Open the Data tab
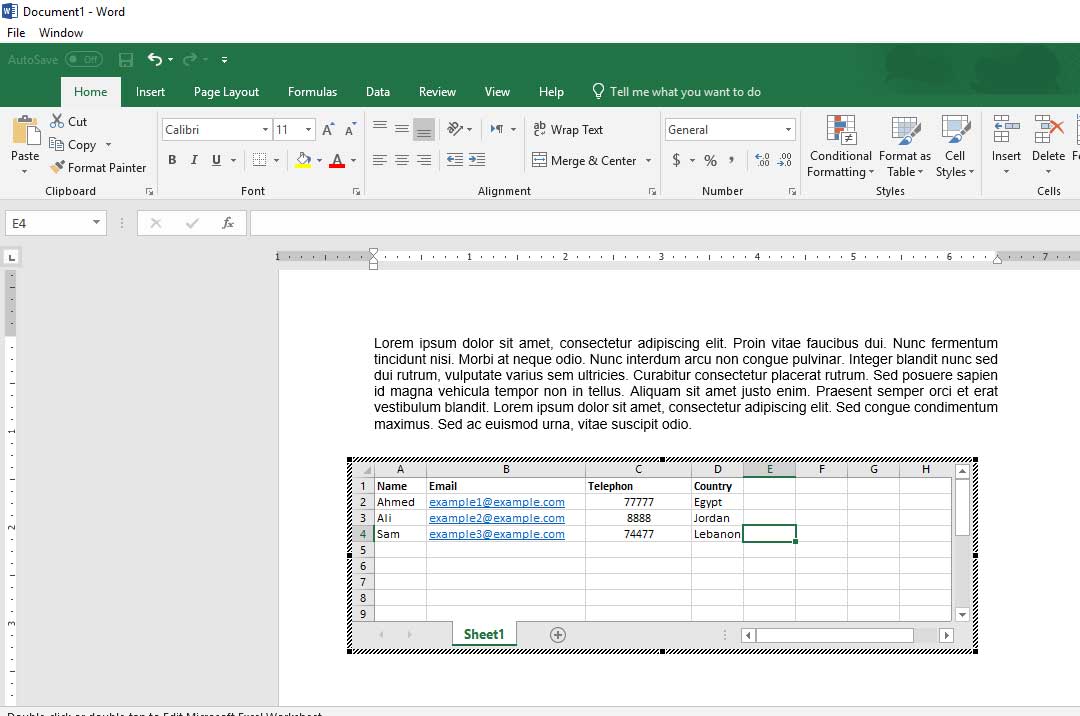The width and height of the screenshot is (1080, 716). point(377,92)
